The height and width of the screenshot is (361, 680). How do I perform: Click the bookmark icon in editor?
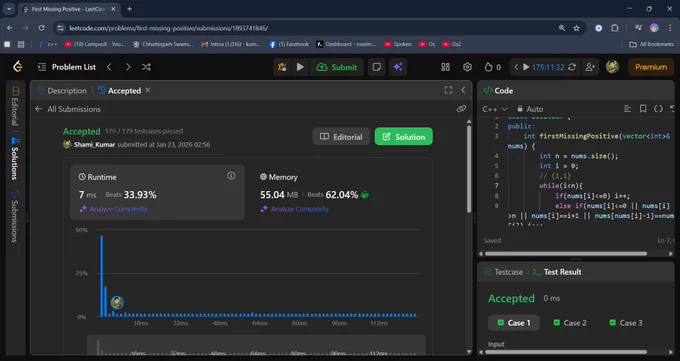tap(643, 108)
